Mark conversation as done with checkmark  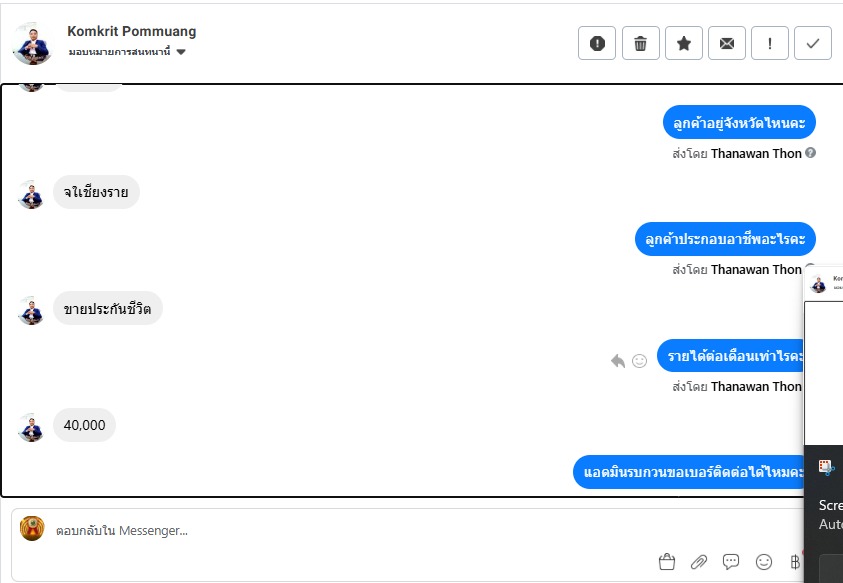pyautogui.click(x=813, y=43)
